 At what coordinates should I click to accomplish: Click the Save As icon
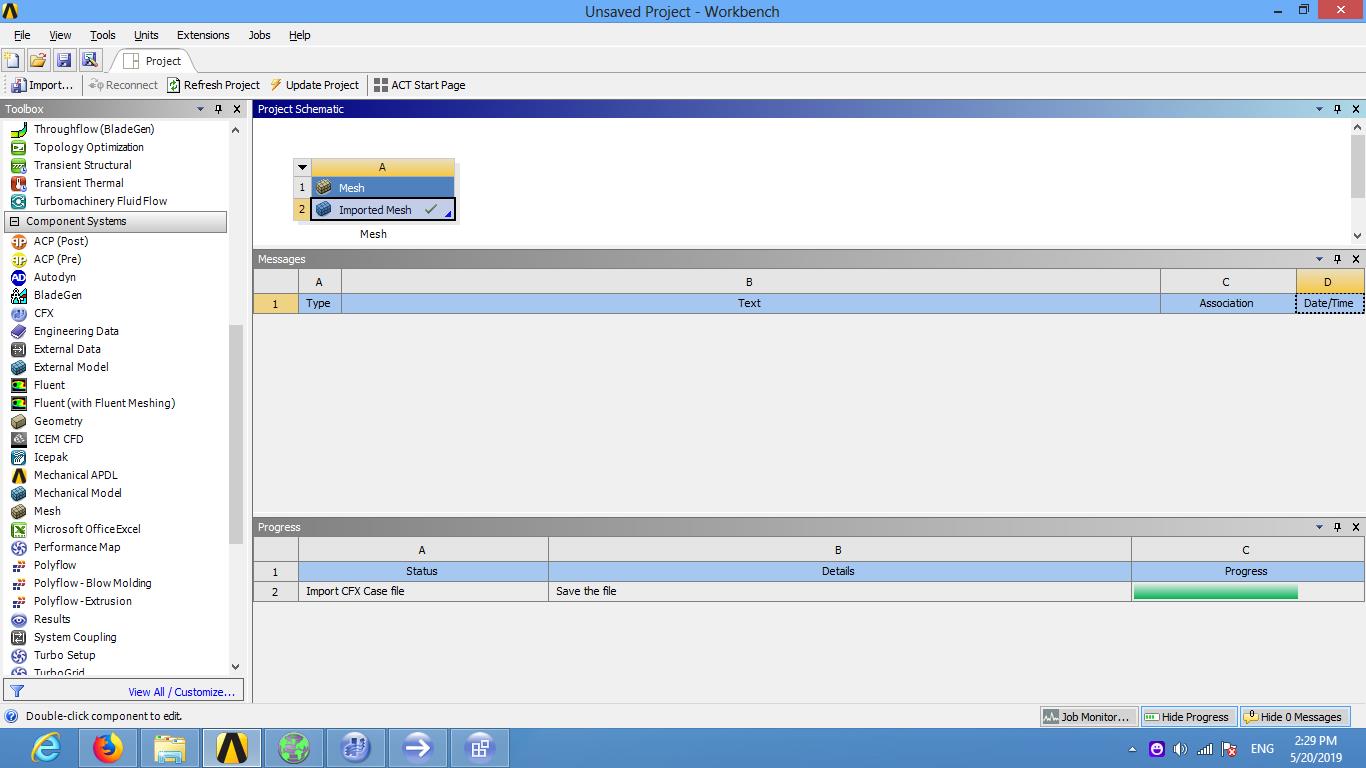90,60
